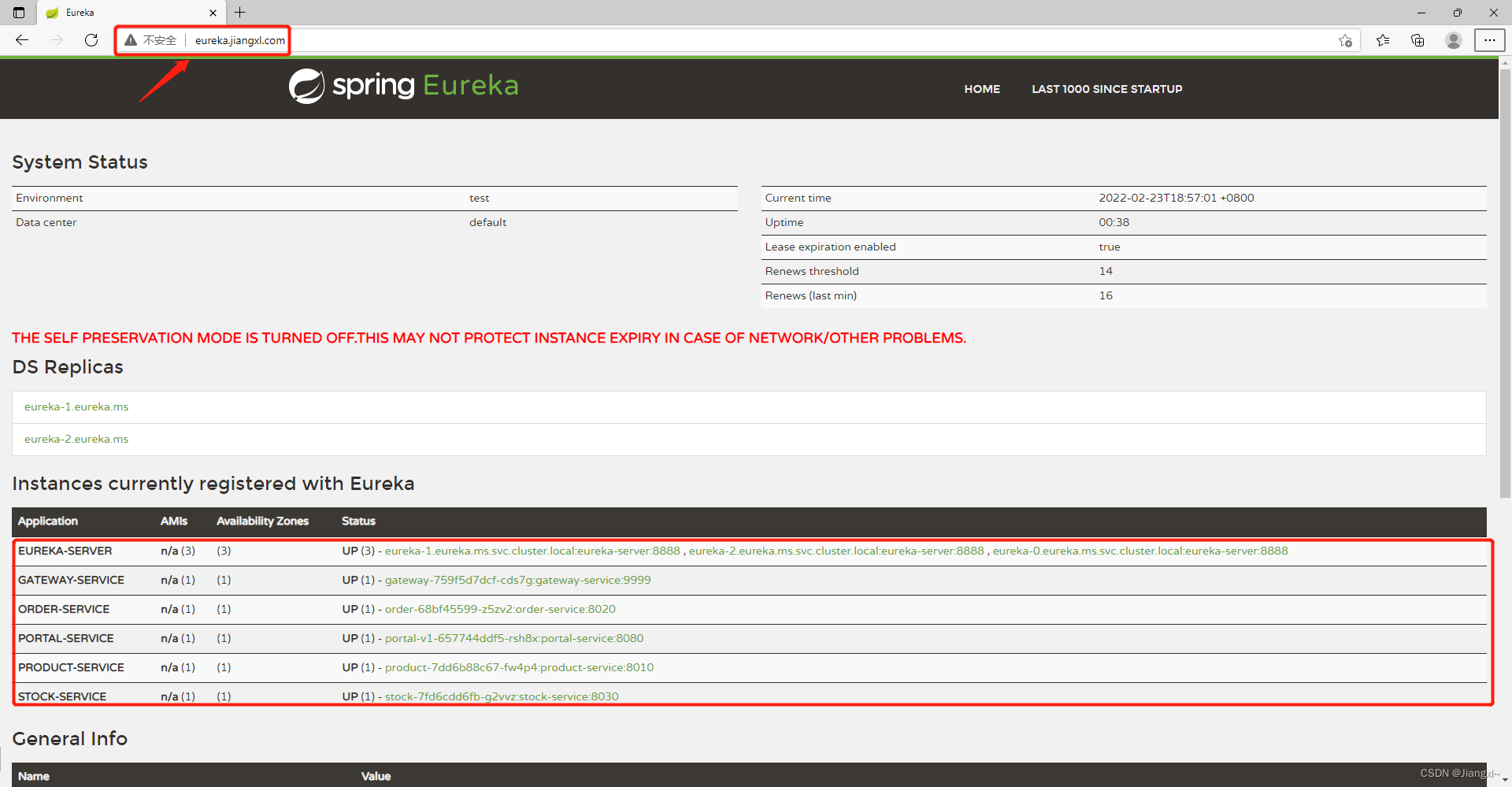This screenshot has width=1512, height=787.
Task: Open the browser settings and more menu
Action: pyautogui.click(x=1490, y=40)
